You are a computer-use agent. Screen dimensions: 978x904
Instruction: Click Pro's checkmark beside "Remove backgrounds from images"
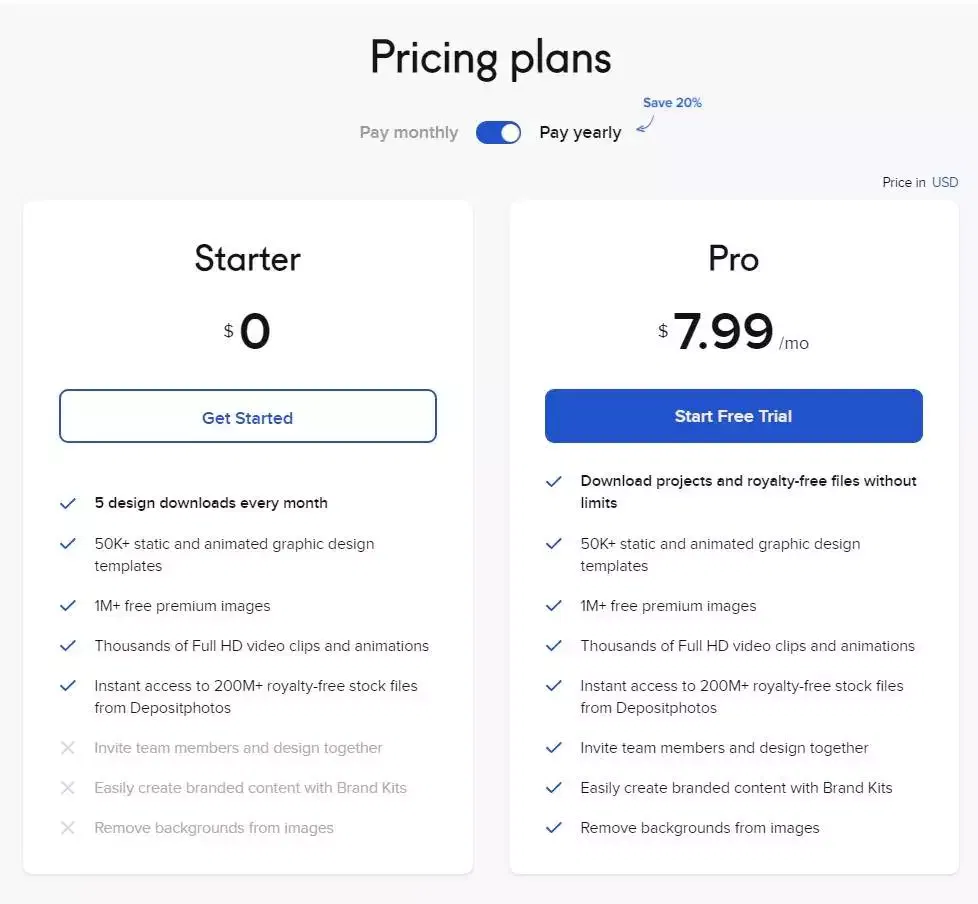(x=554, y=827)
